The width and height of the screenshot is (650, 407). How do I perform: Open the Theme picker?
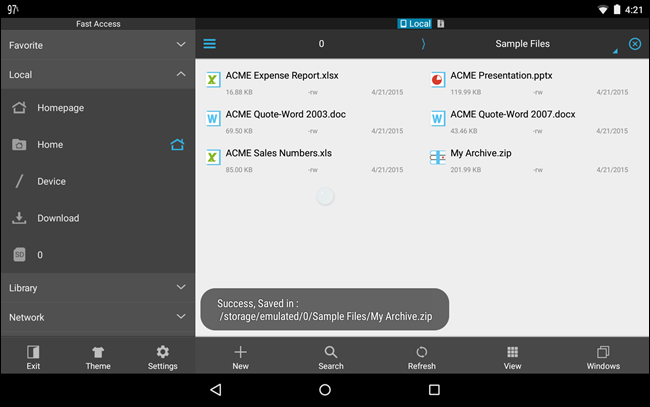click(98, 357)
